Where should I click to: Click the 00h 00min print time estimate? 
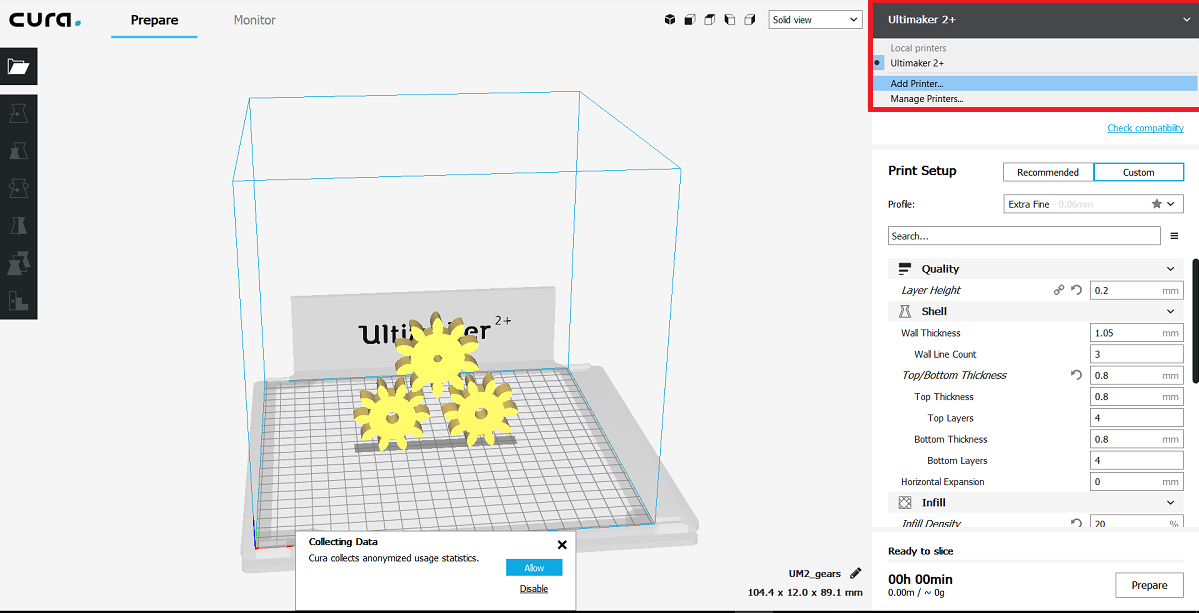click(x=920, y=579)
